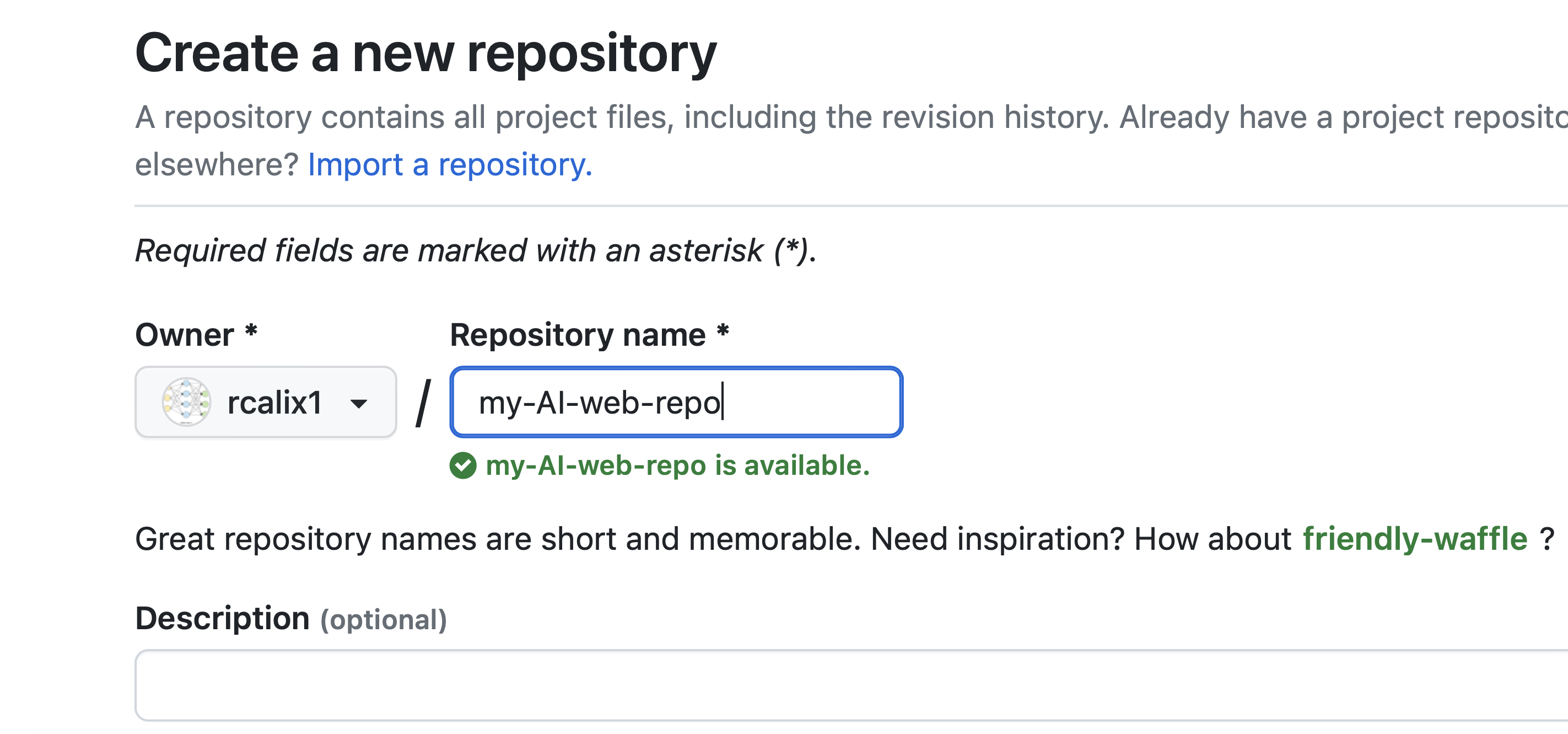Screen dimensions: 1568x734
Task: Click the Owner field label
Action: tap(185, 334)
